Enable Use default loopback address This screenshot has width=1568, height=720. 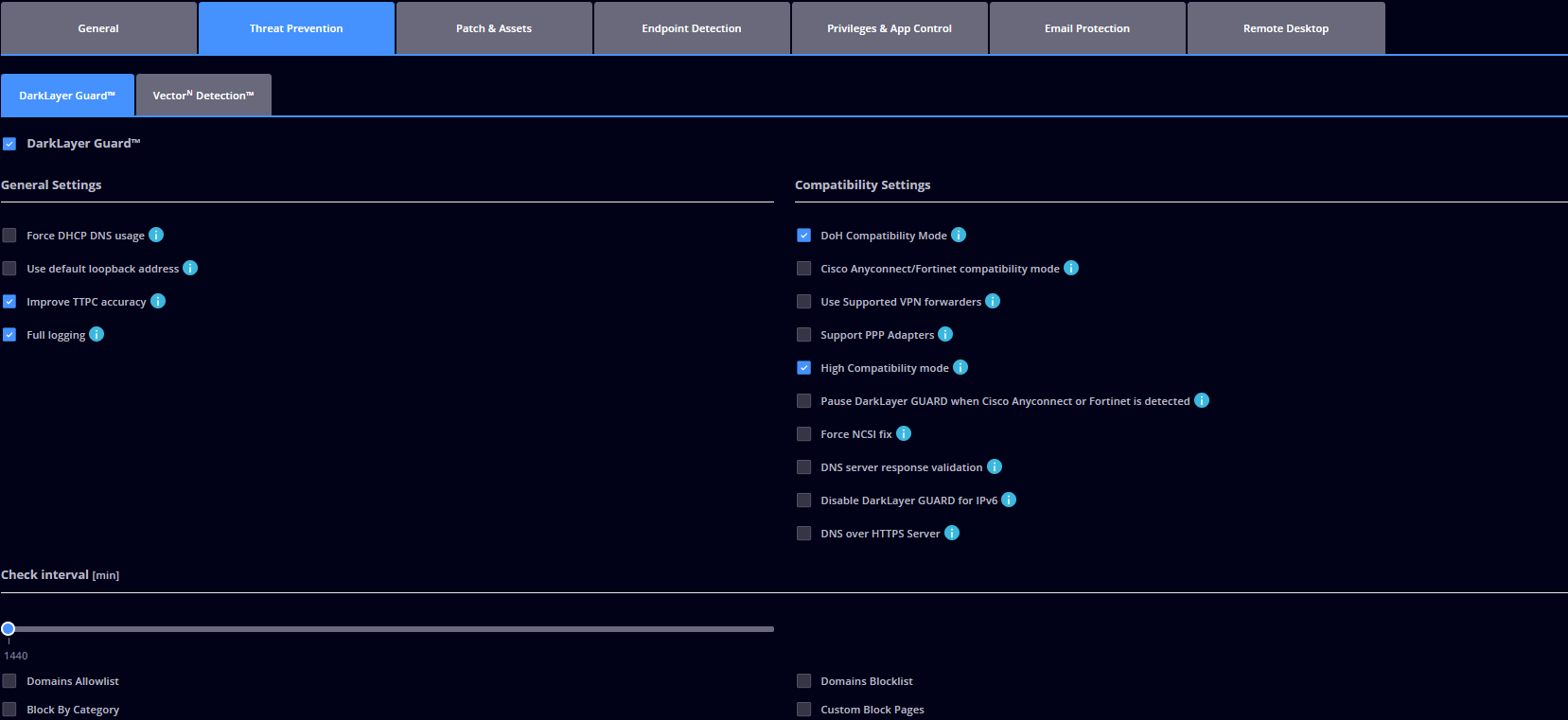coord(9,269)
